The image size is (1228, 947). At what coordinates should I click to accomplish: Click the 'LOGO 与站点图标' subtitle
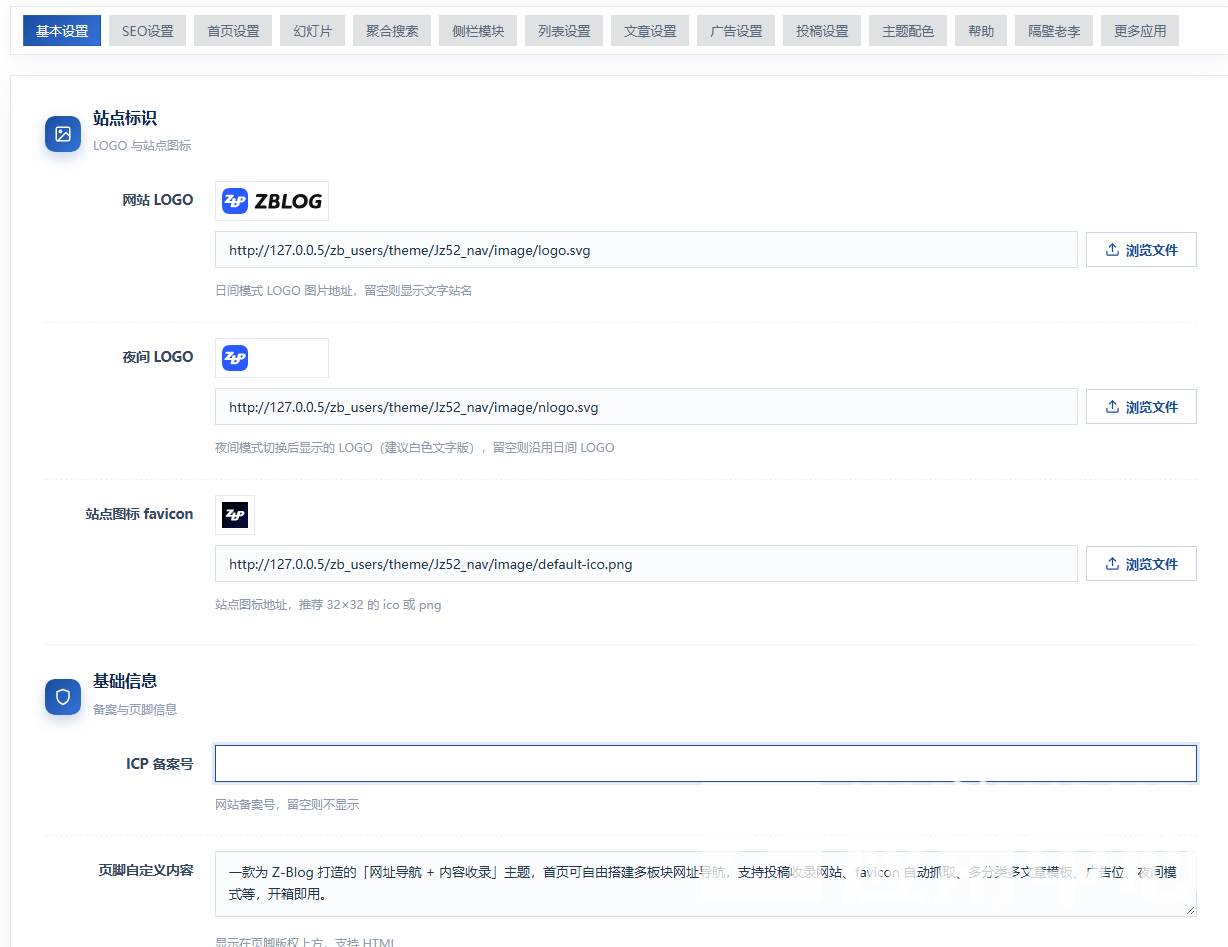[142, 145]
